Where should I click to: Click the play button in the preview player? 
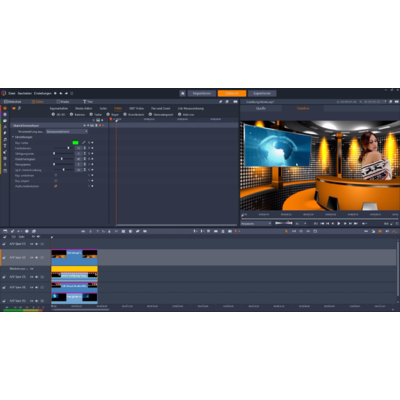click(339, 224)
